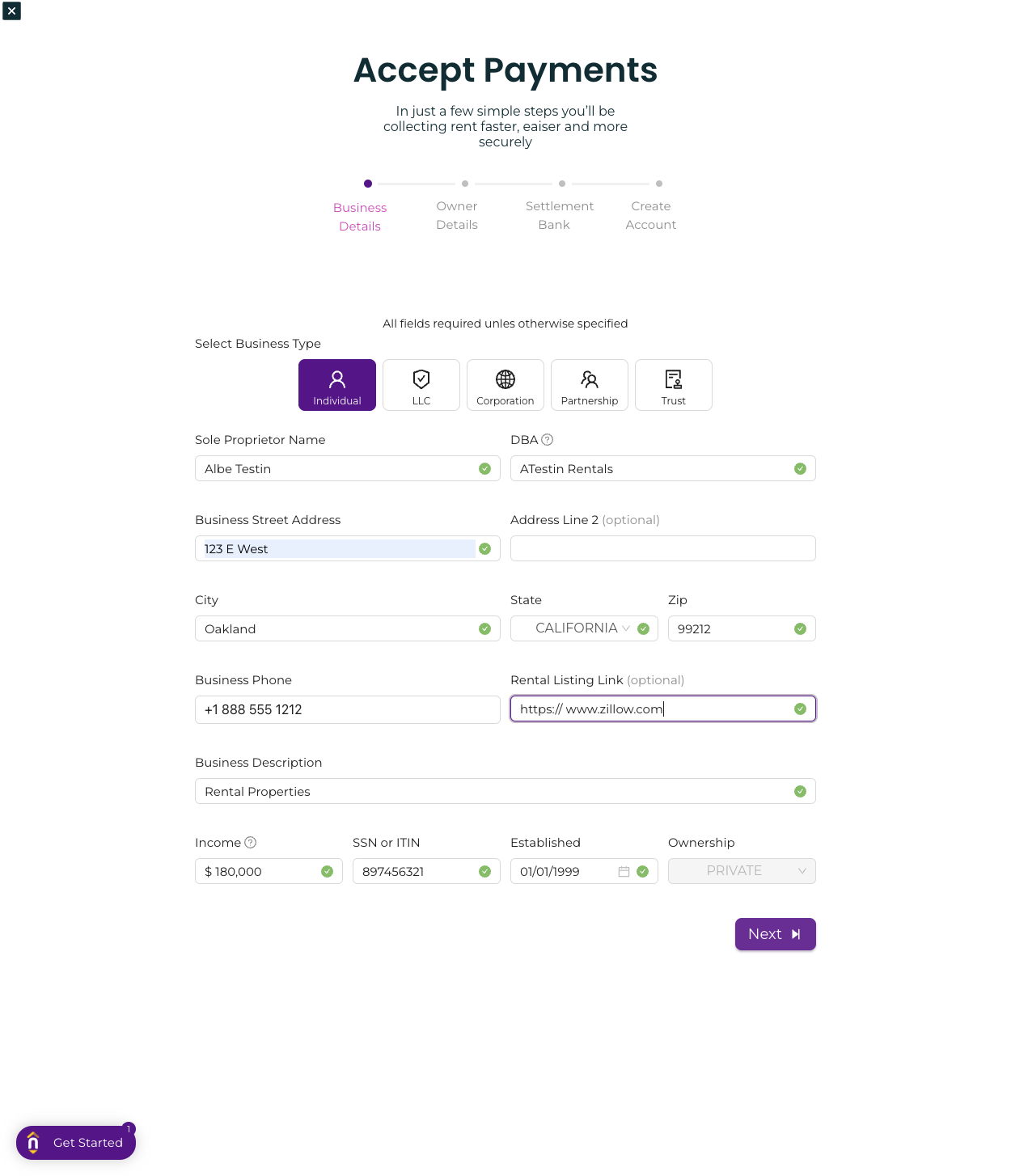Click the Zip field

tap(742, 628)
